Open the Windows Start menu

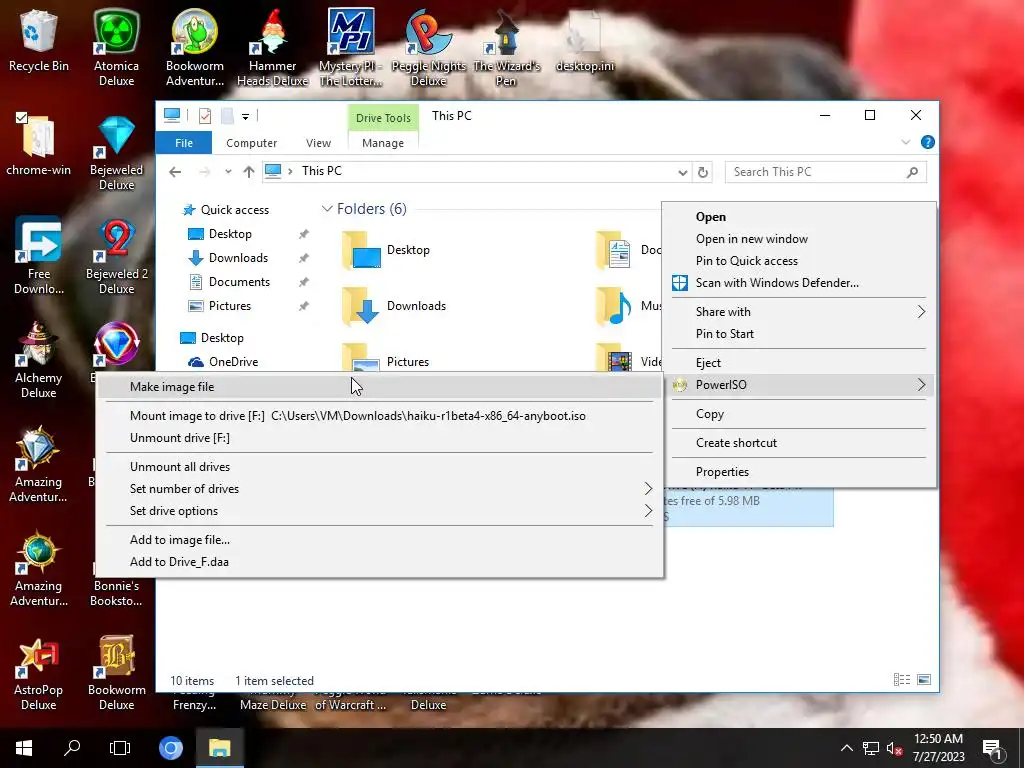[x=24, y=748]
